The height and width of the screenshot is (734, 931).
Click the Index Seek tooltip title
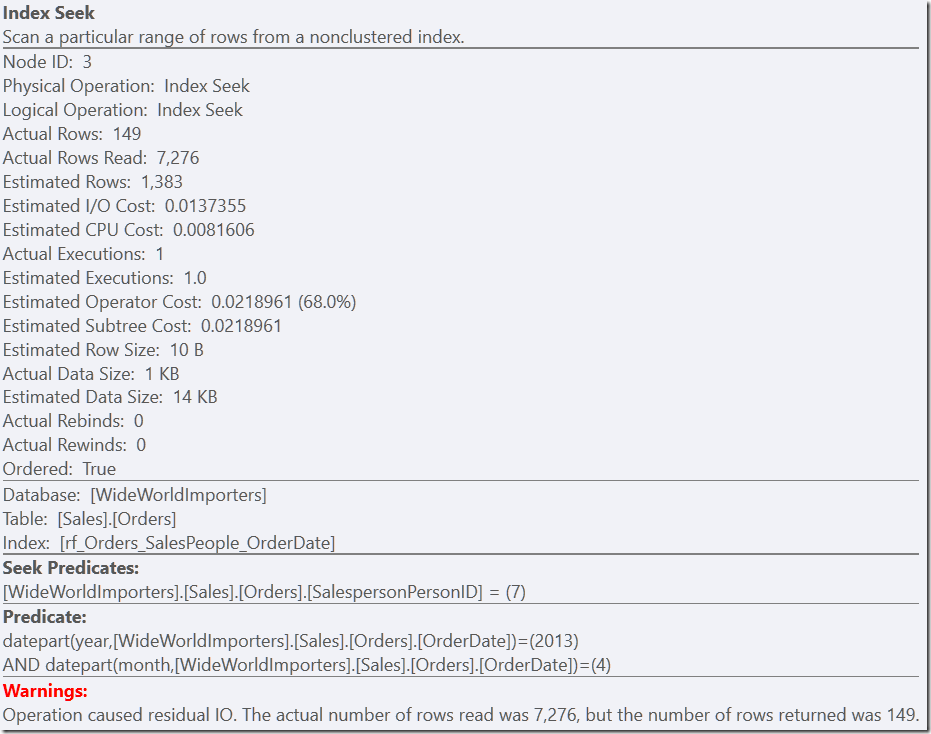(x=49, y=12)
